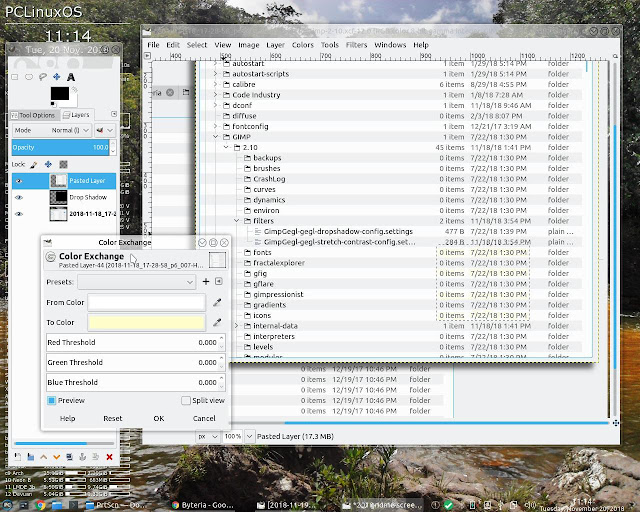Click the To Color yellow swatch
Viewport: 640px width, 512px height.
(x=147, y=323)
